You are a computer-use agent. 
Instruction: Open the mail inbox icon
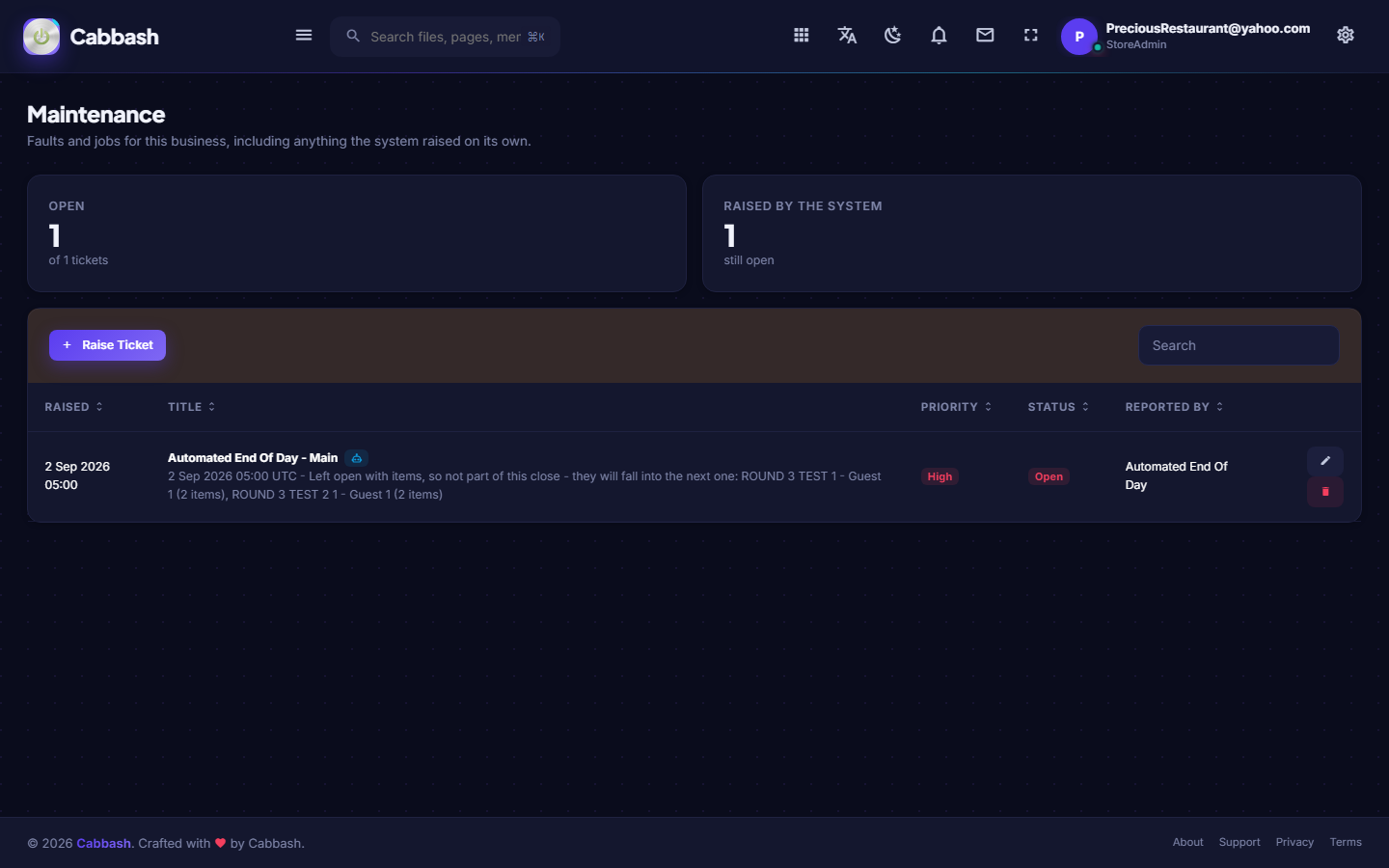[x=985, y=36]
